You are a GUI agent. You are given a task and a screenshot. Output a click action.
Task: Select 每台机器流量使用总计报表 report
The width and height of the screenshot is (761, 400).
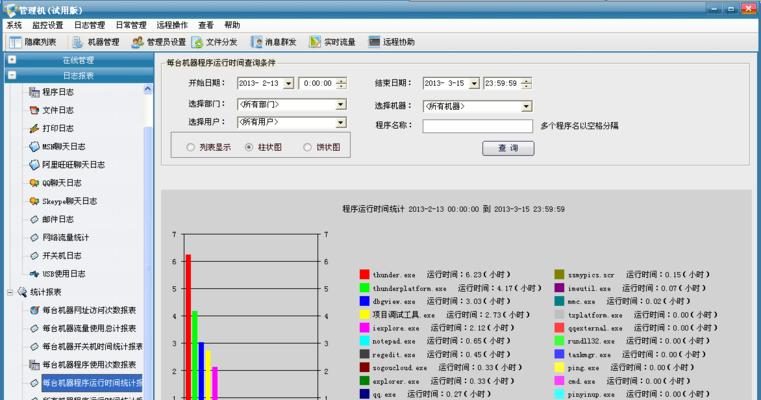point(83,329)
